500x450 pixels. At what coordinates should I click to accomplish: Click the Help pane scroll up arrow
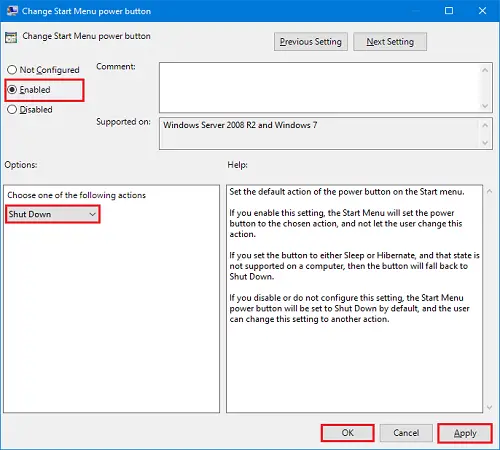(489, 191)
